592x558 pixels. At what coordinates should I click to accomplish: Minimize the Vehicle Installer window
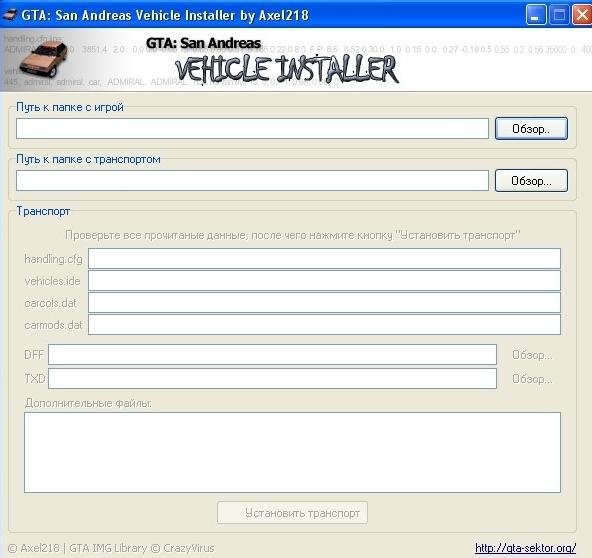coord(535,15)
